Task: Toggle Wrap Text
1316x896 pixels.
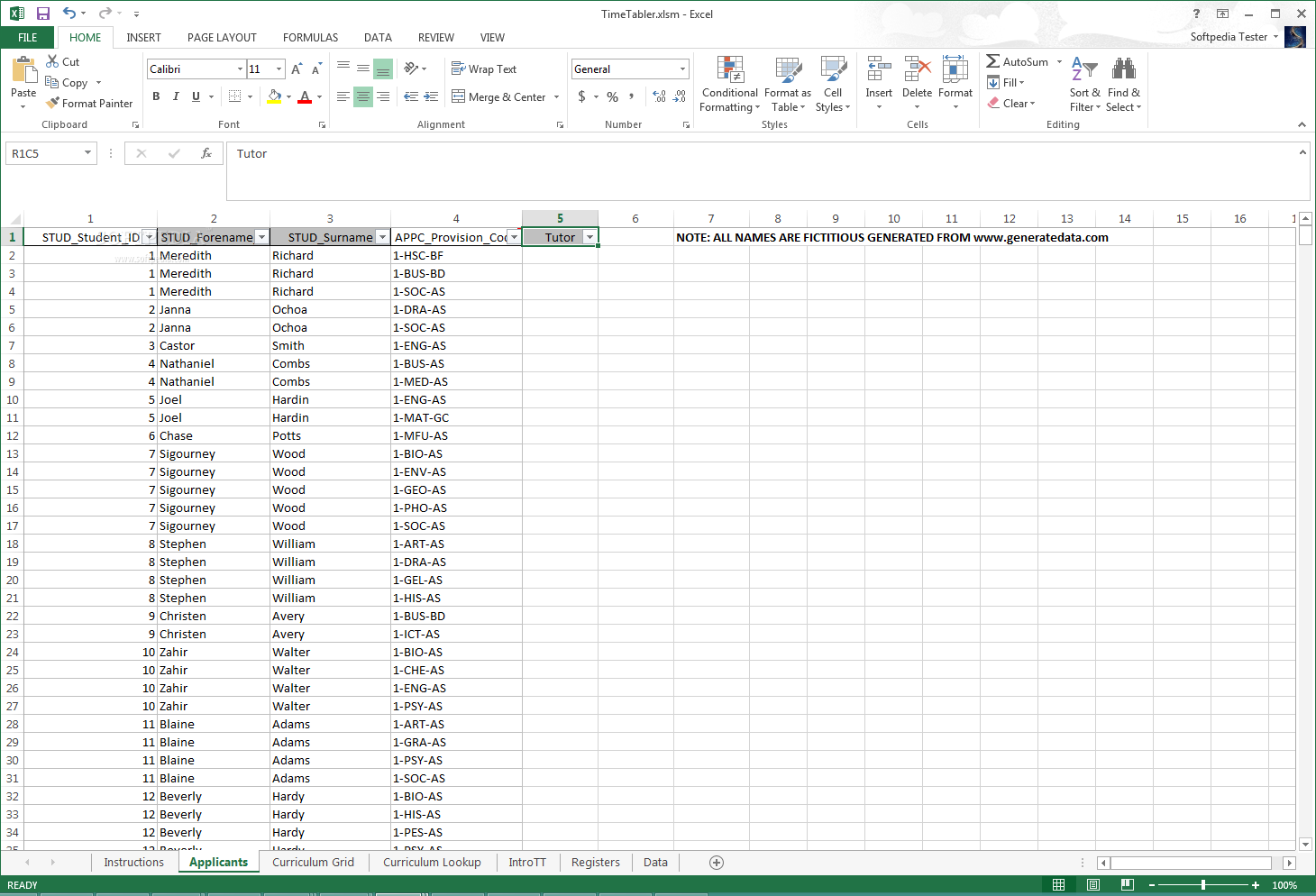Action: pyautogui.click(x=484, y=69)
